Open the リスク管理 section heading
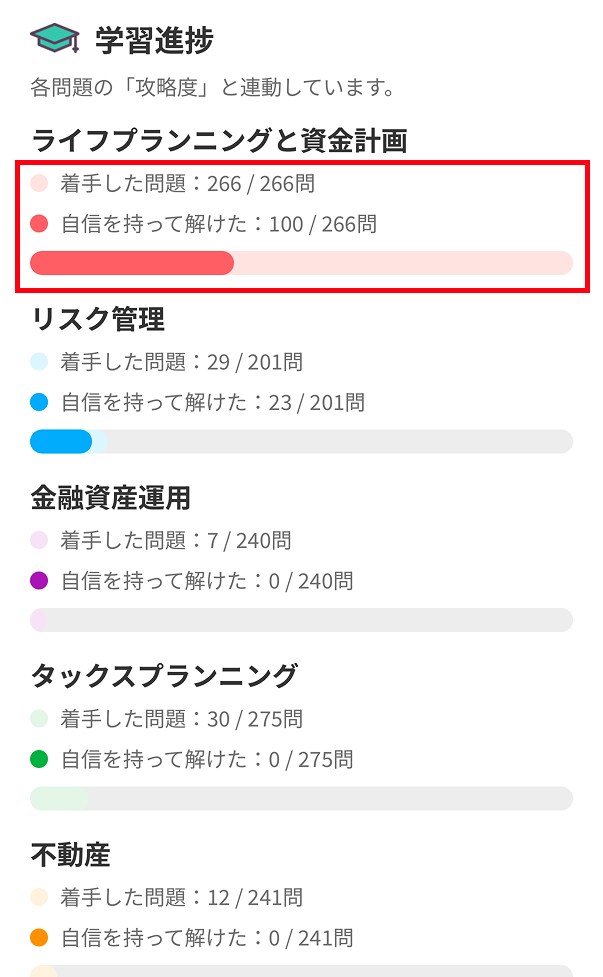This screenshot has width=603, height=977. (x=98, y=320)
